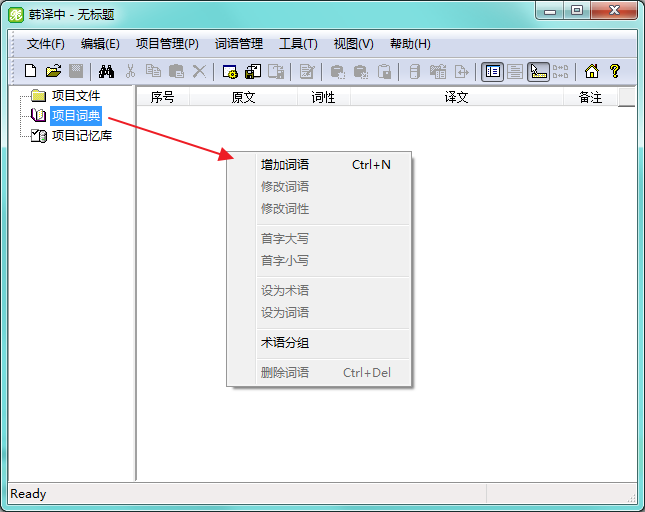The image size is (645, 512).
Task: Click the binoculars Find icon
Action: pos(107,71)
